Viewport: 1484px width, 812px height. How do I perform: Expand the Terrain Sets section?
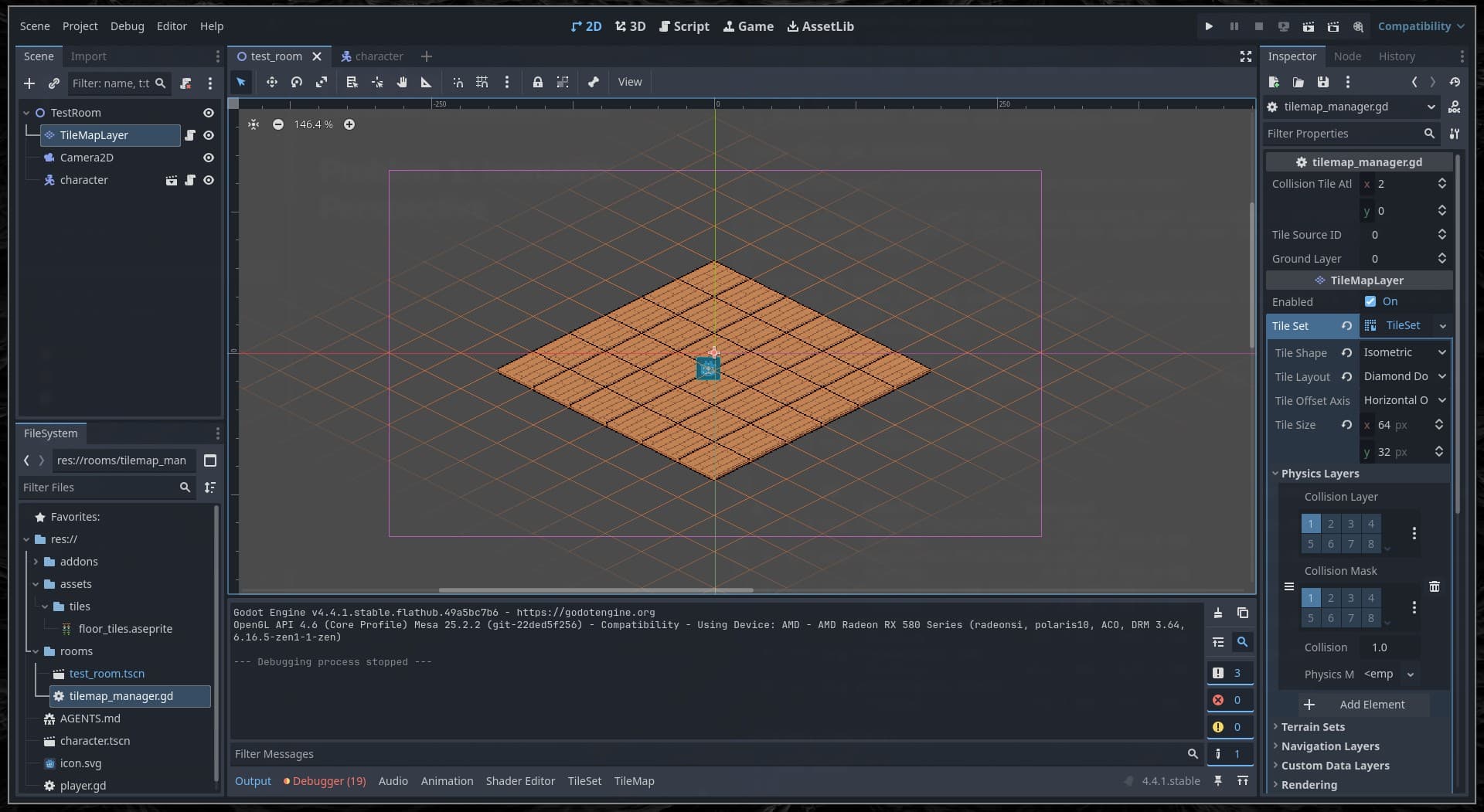[1312, 727]
